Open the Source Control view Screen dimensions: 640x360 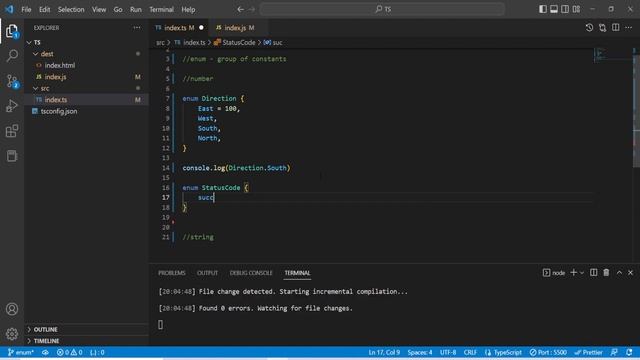pyautogui.click(x=12, y=81)
